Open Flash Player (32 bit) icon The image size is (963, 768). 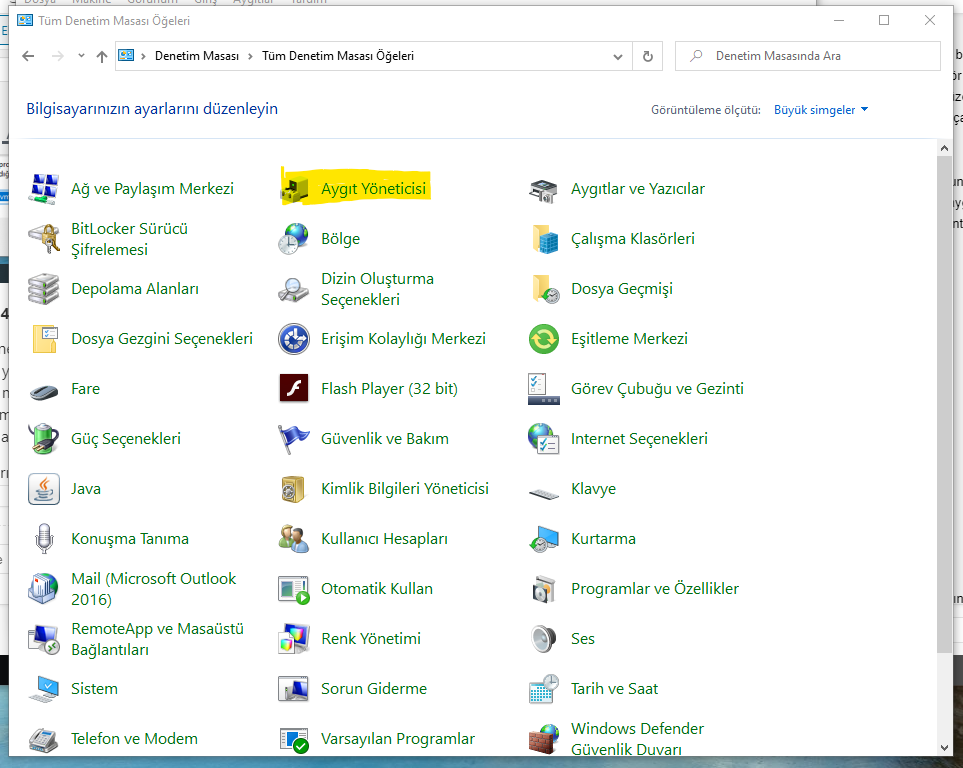[x=293, y=388]
